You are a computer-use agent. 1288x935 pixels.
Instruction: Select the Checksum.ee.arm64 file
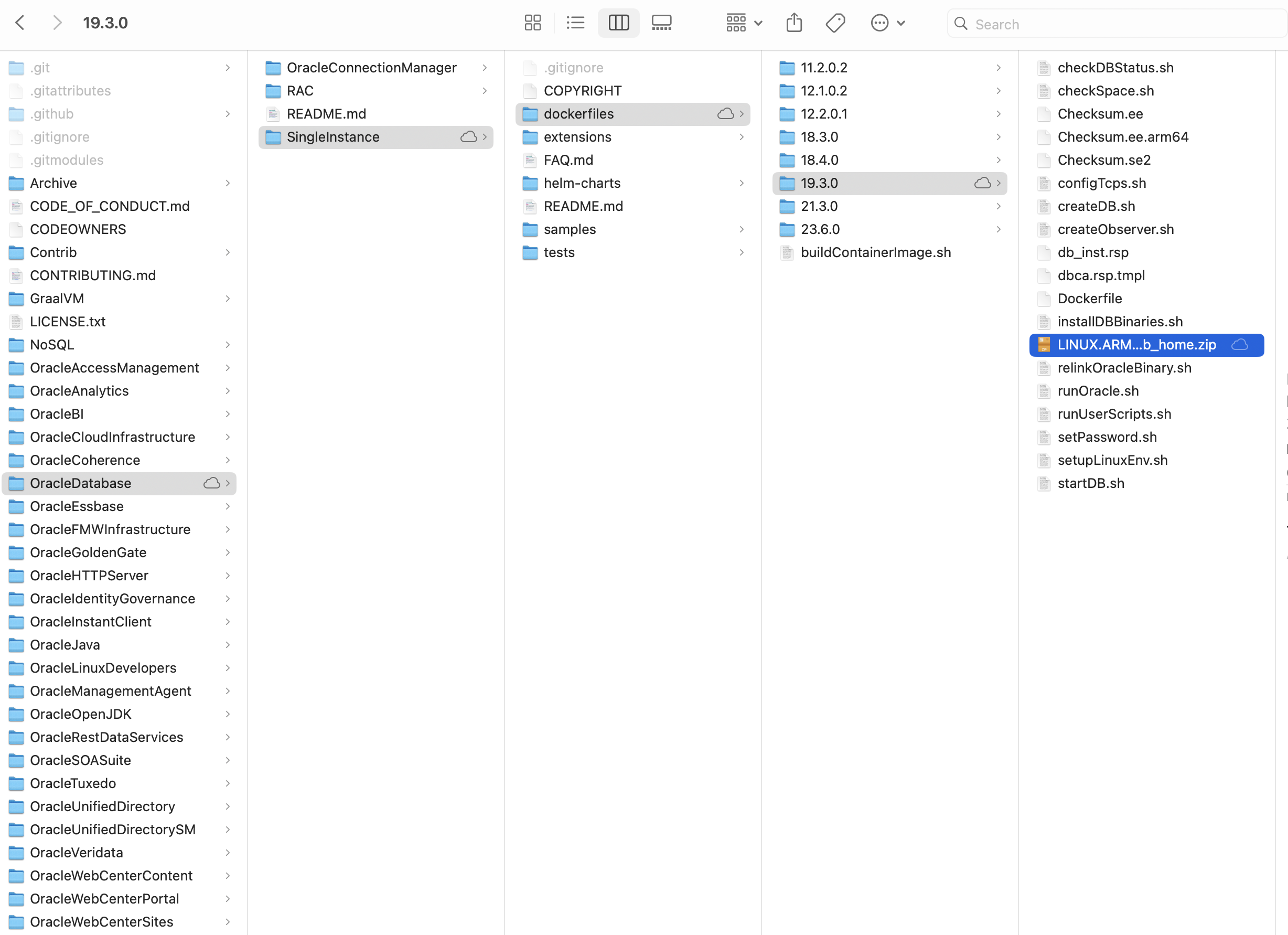(1146, 137)
